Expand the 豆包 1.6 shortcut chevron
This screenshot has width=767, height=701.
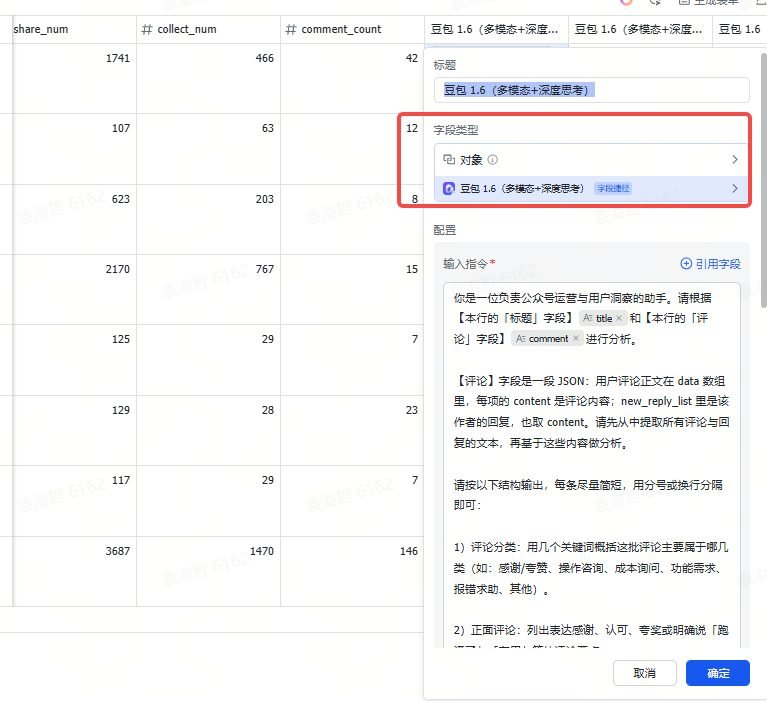[735, 188]
